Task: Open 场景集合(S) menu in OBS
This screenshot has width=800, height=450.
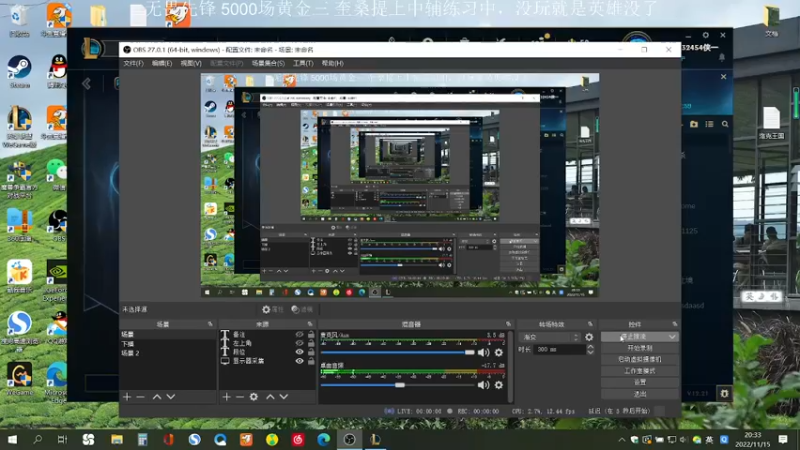Action: pos(268,63)
